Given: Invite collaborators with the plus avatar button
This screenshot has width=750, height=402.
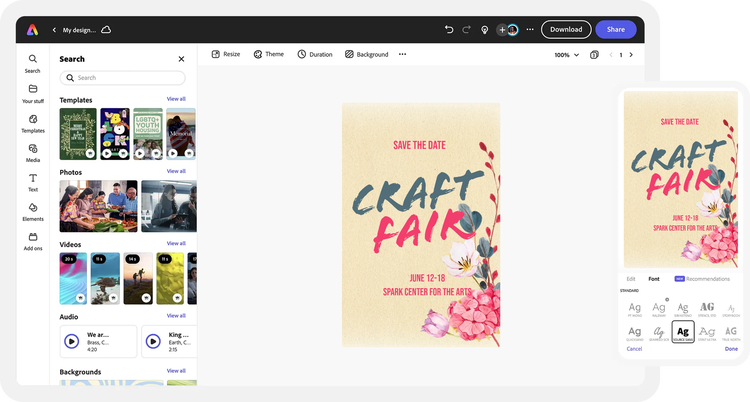Looking at the screenshot, I should tap(502, 30).
